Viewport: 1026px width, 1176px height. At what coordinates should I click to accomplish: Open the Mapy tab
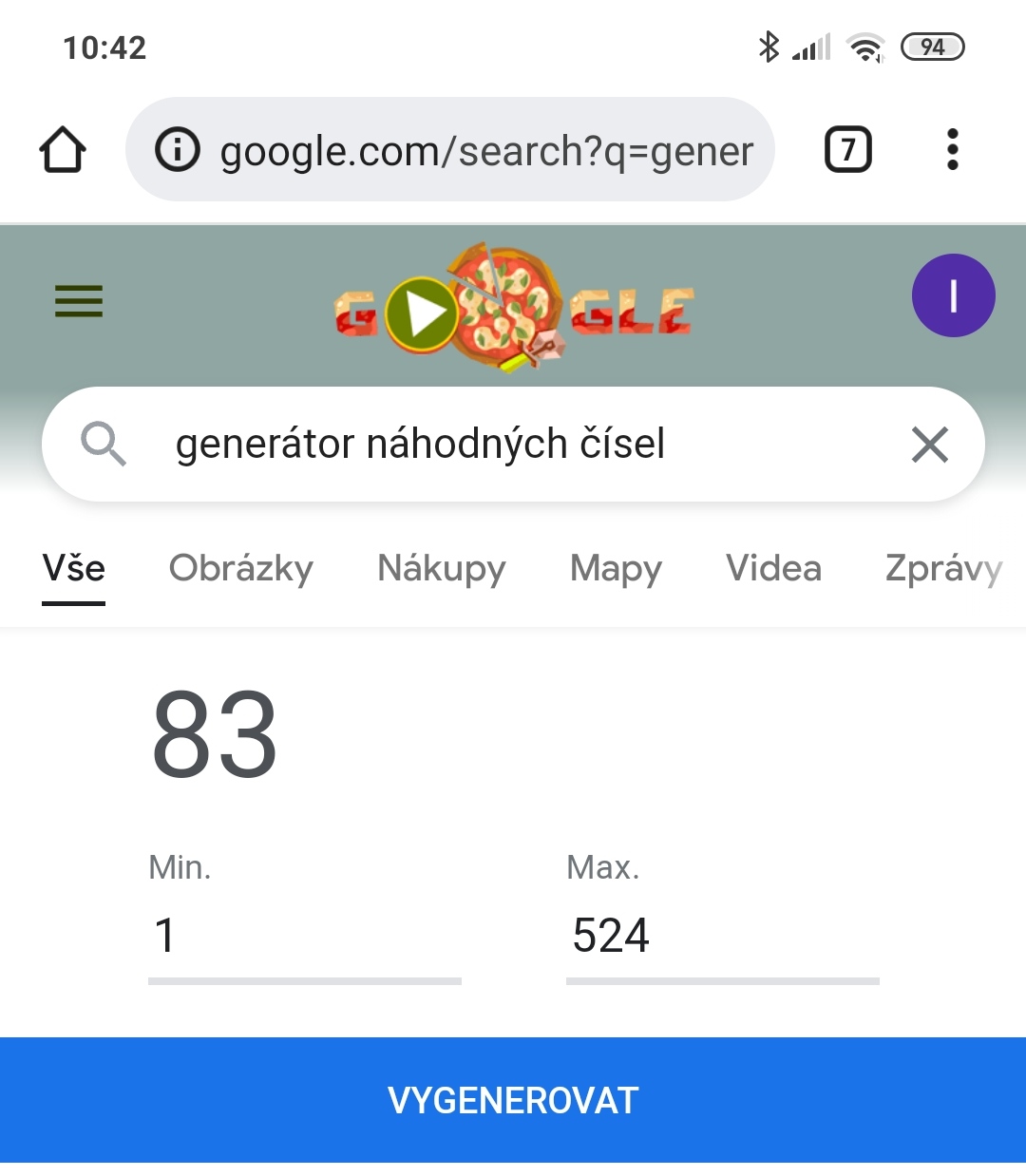(x=616, y=569)
